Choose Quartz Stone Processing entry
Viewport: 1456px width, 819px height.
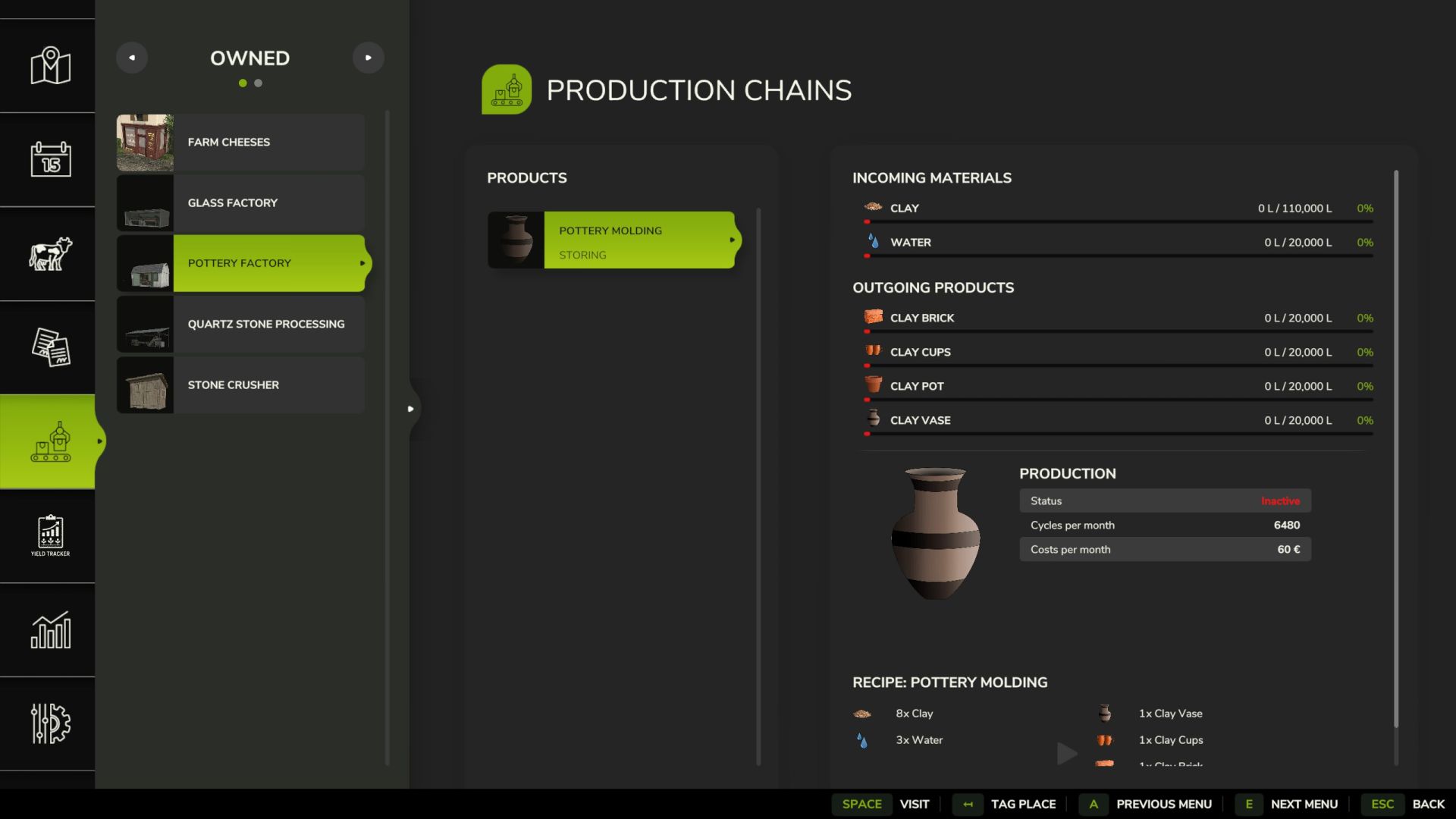(241, 325)
